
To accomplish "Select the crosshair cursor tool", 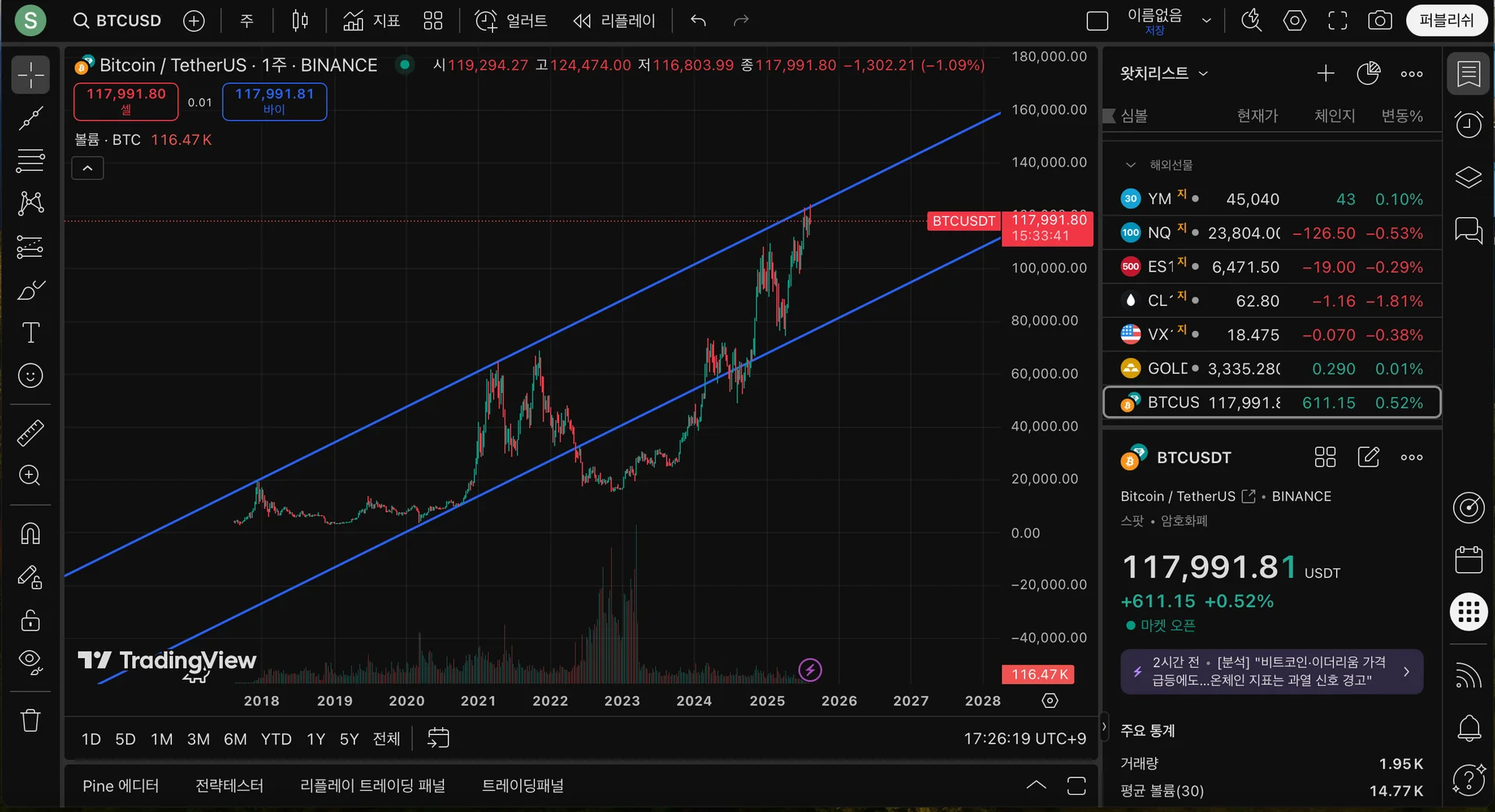I will coord(30,75).
